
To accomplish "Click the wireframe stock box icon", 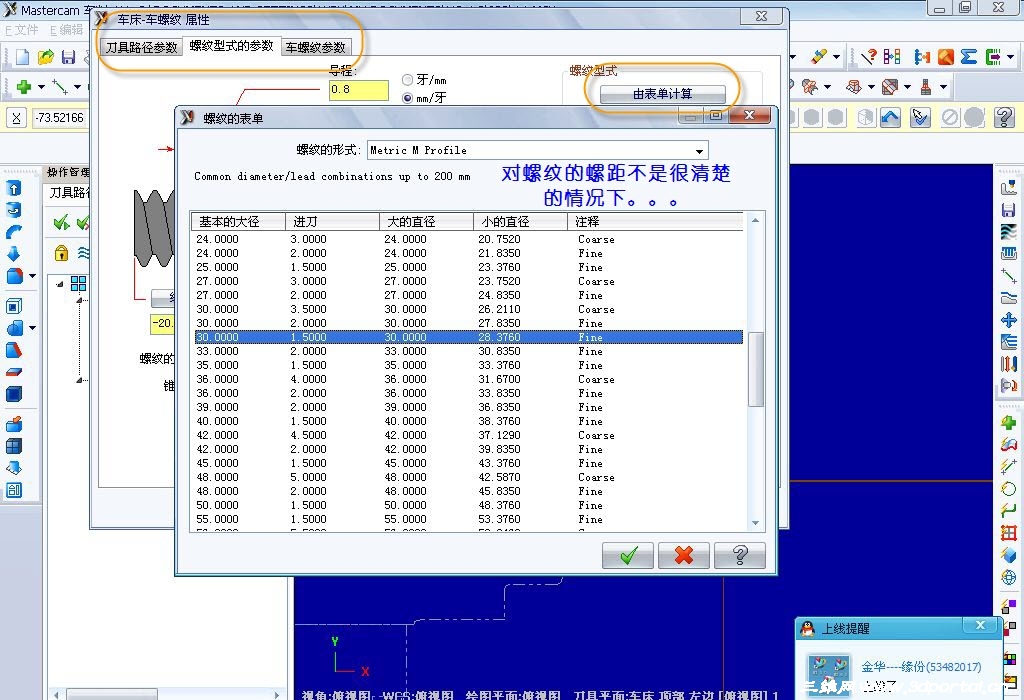I will pyautogui.click(x=889, y=86).
